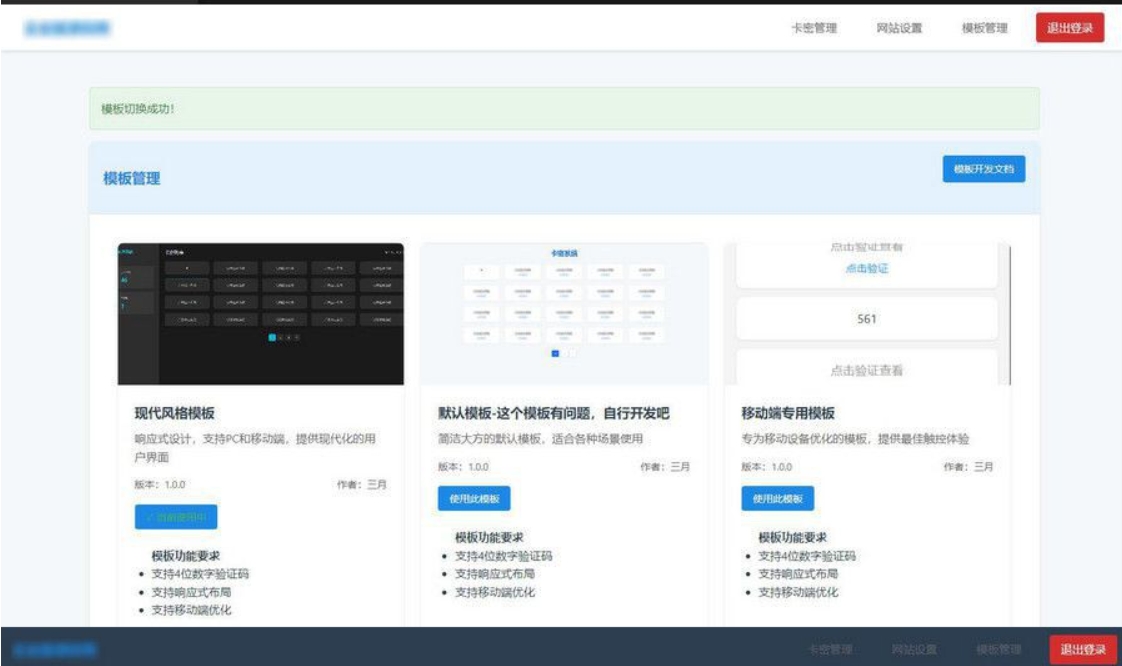Viewport: 1122px width, 666px height.
Task: Click the blurred site logo in the header
Action: coord(68,28)
